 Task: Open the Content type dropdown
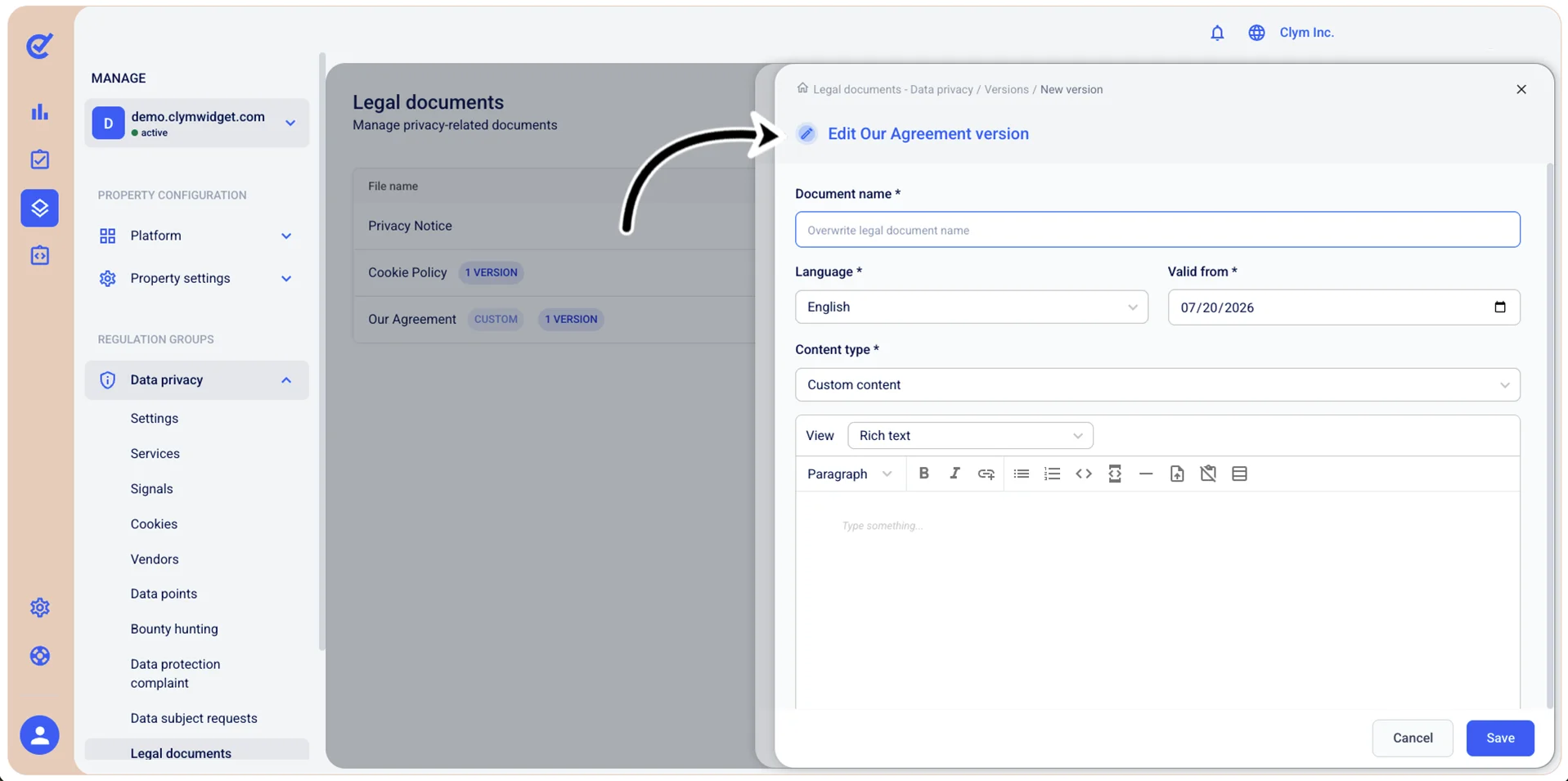1157,385
